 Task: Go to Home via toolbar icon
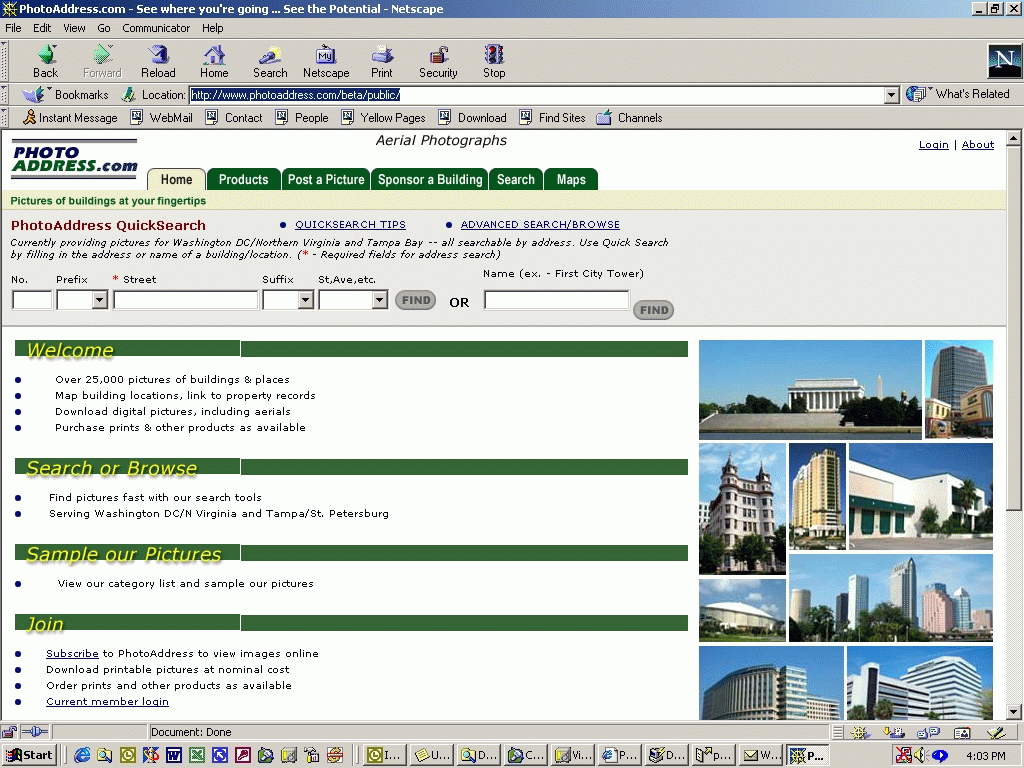(214, 61)
